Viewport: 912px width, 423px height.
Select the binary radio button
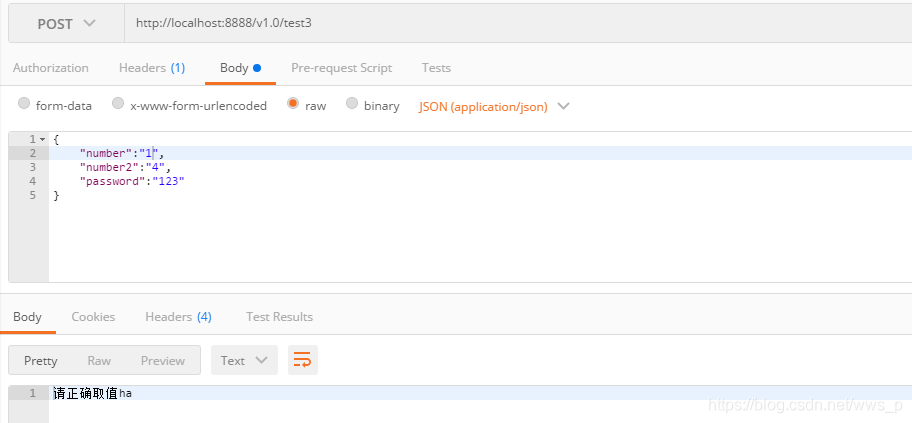(352, 104)
